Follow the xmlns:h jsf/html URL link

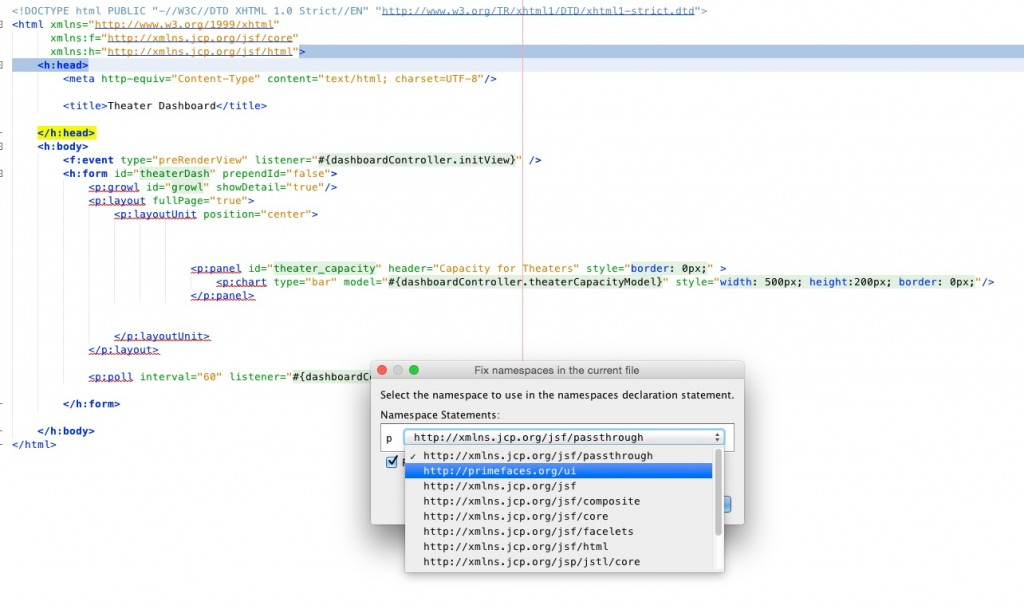(x=200, y=52)
